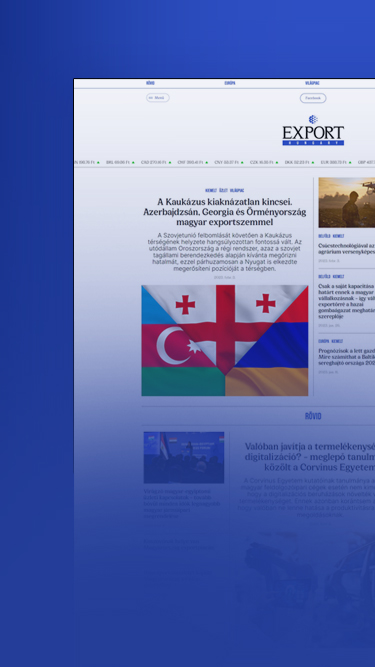The image size is (375, 667).
Task: Select the EURÓPA top navigation item
Action: click(230, 83)
